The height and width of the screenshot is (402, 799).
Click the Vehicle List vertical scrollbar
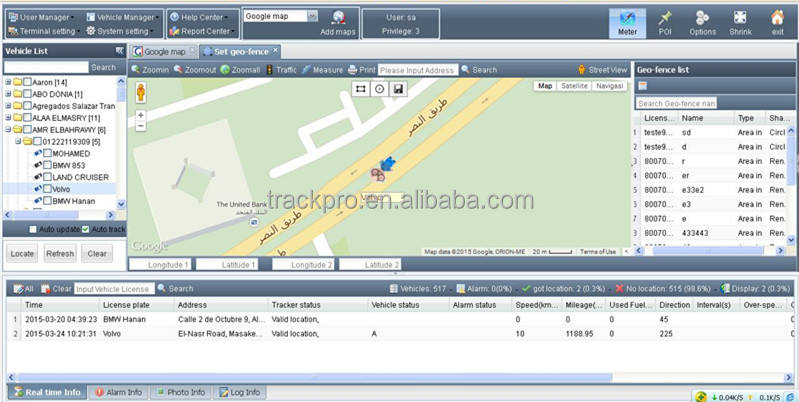(121, 95)
